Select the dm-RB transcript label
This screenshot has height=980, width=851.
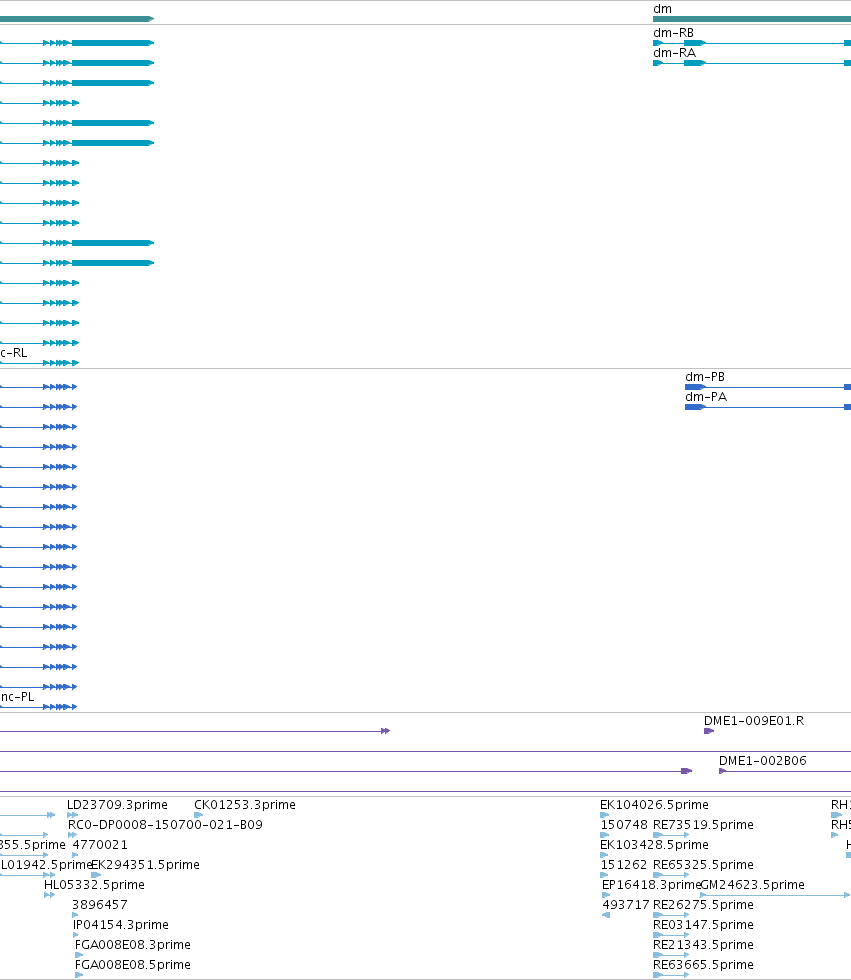673,32
